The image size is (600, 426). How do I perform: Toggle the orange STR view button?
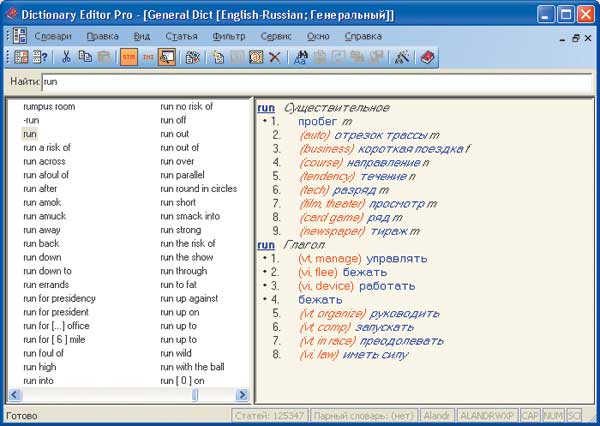point(129,57)
